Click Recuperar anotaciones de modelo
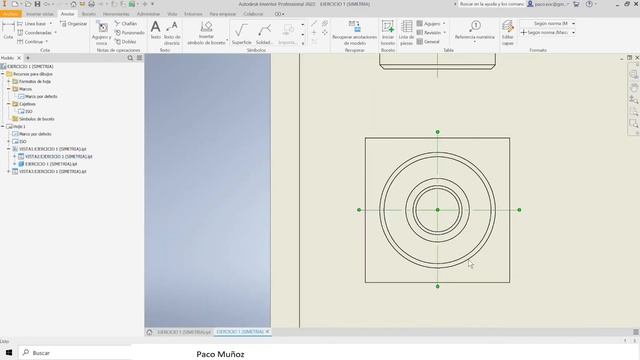The image size is (640, 360). (354, 33)
